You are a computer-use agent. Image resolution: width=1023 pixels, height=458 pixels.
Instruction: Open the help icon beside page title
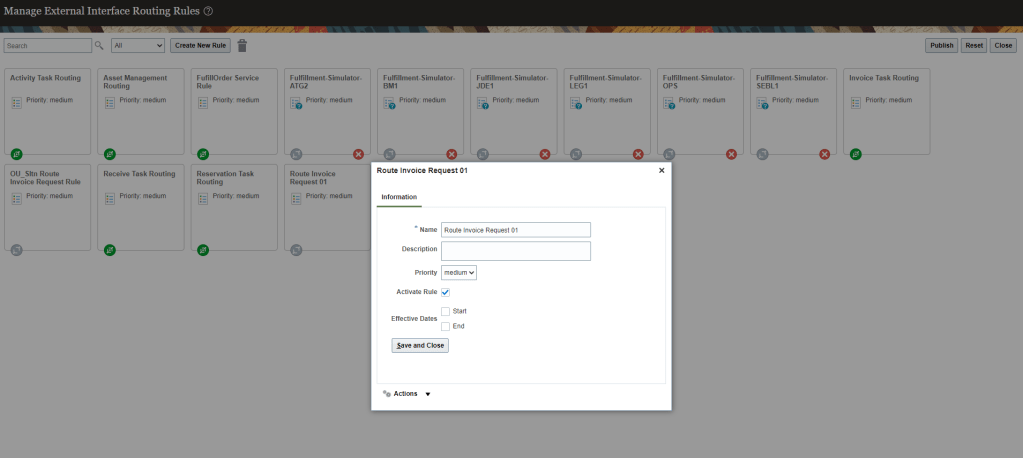208,10
